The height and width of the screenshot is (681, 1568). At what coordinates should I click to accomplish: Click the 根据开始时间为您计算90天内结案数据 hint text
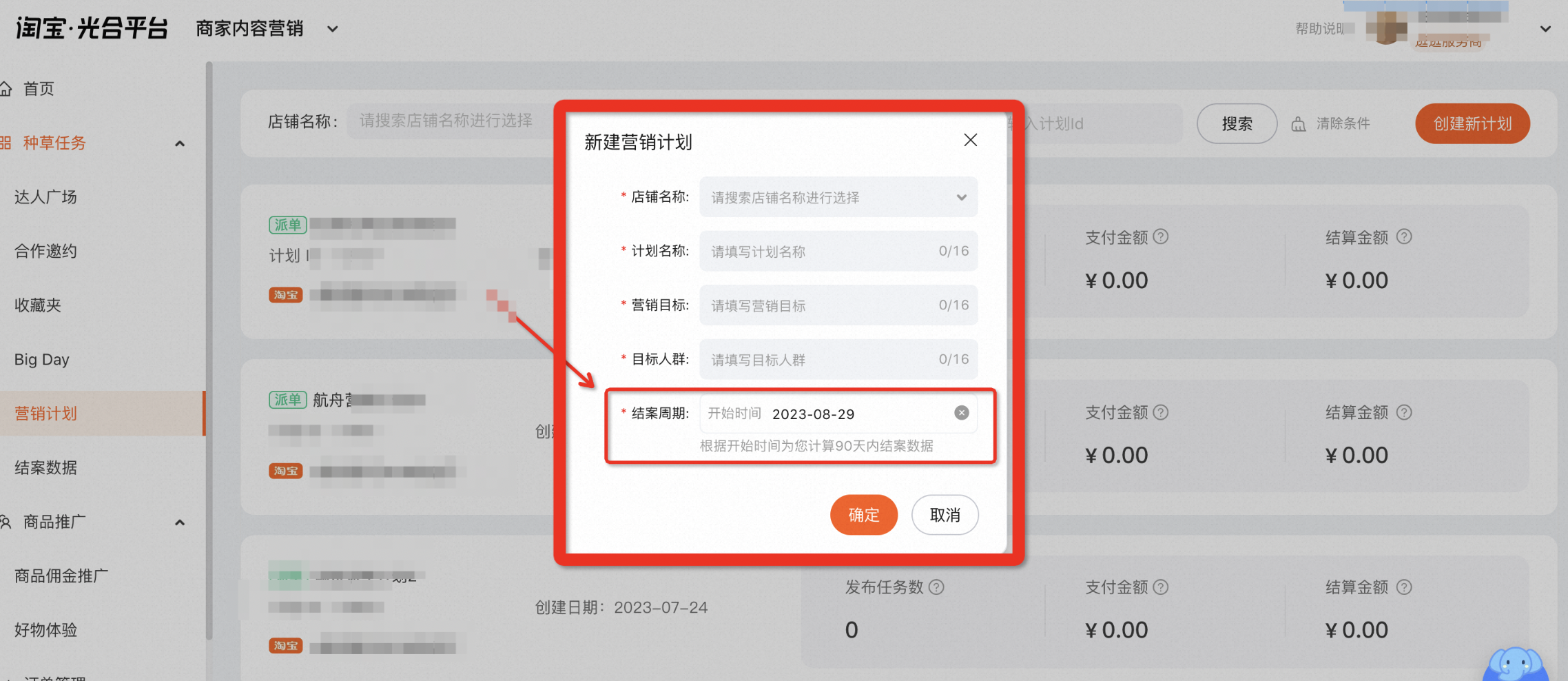tap(816, 446)
